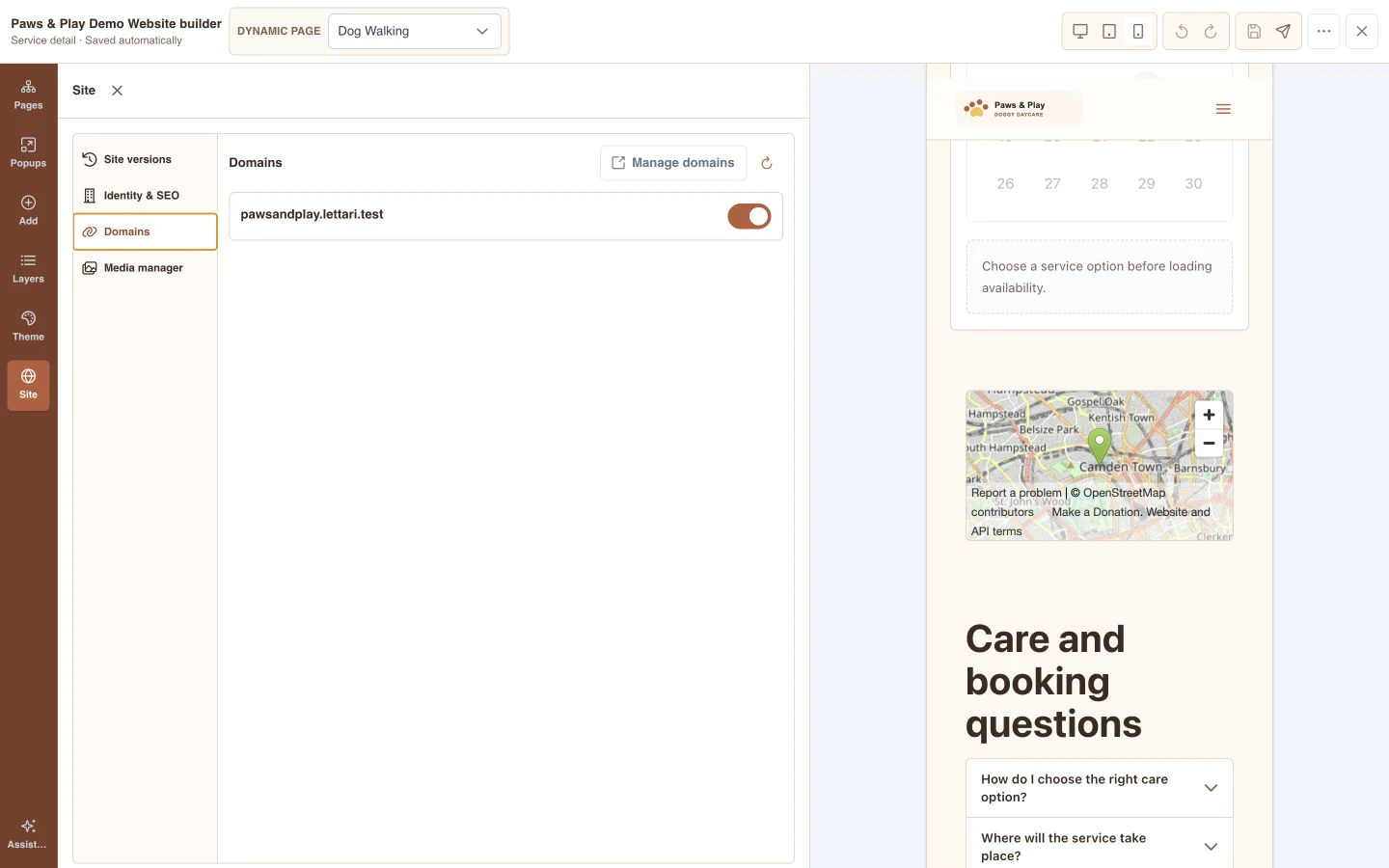
Task: Close the website builder
Action: pyautogui.click(x=1362, y=31)
